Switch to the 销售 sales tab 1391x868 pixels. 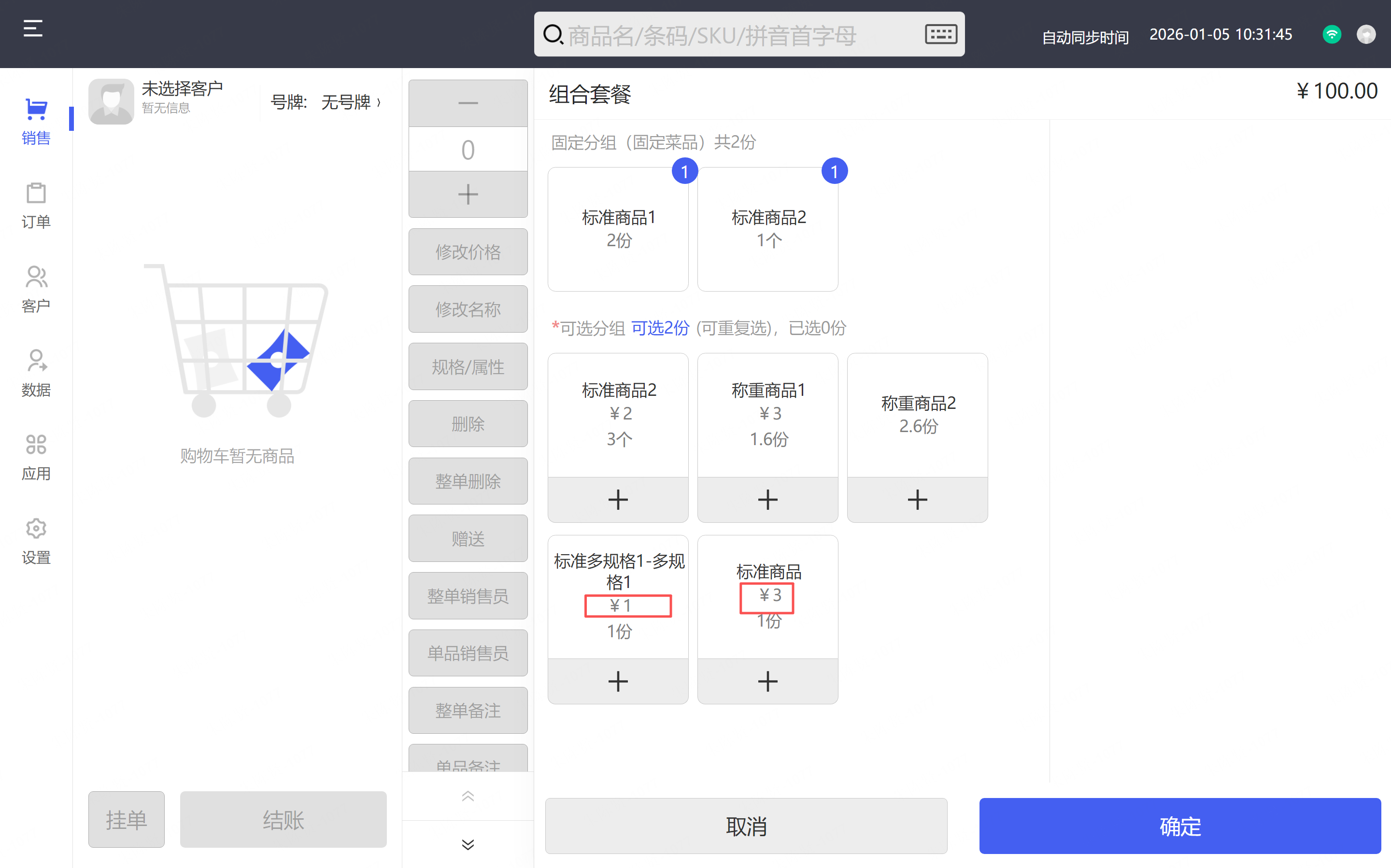36,121
